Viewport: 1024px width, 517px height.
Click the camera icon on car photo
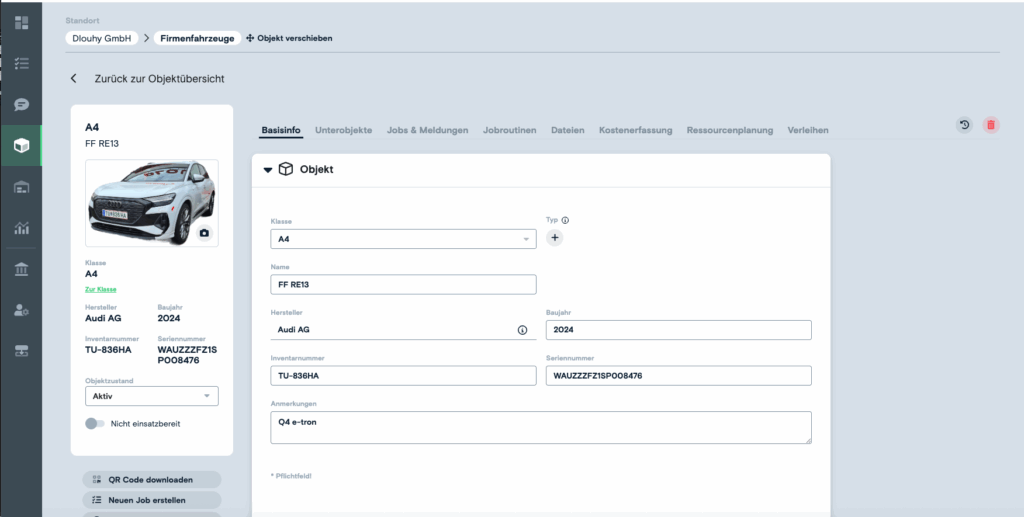pyautogui.click(x=204, y=233)
